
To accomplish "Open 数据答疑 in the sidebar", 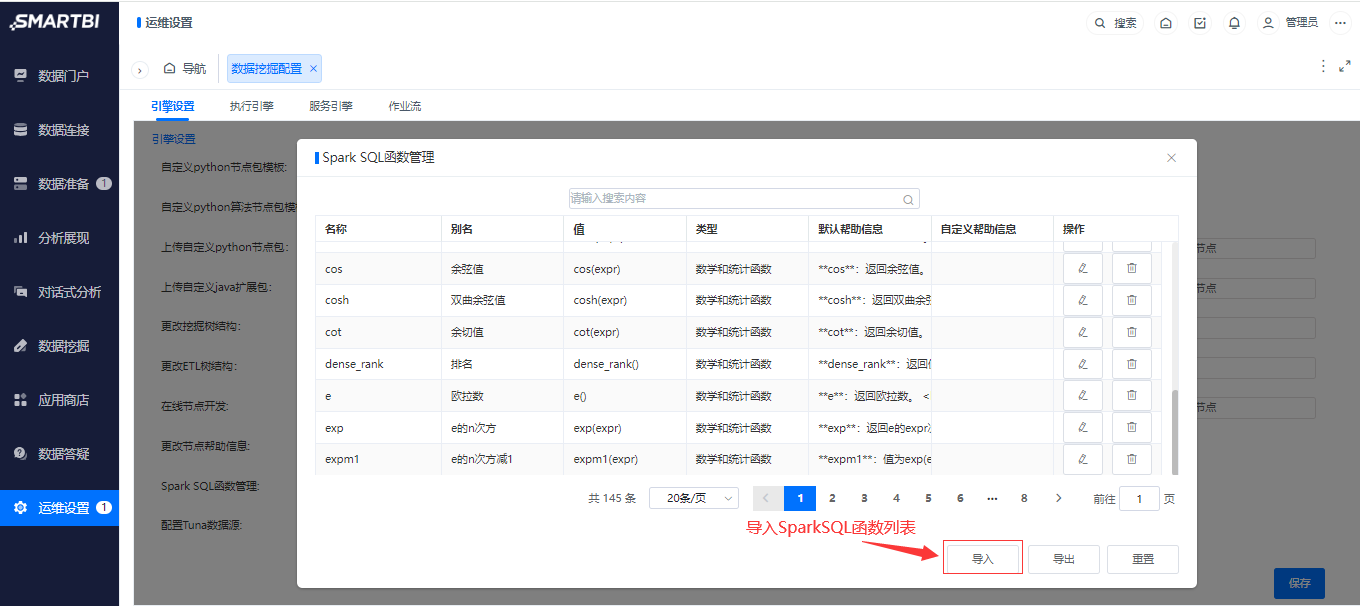I will pyautogui.click(x=59, y=454).
